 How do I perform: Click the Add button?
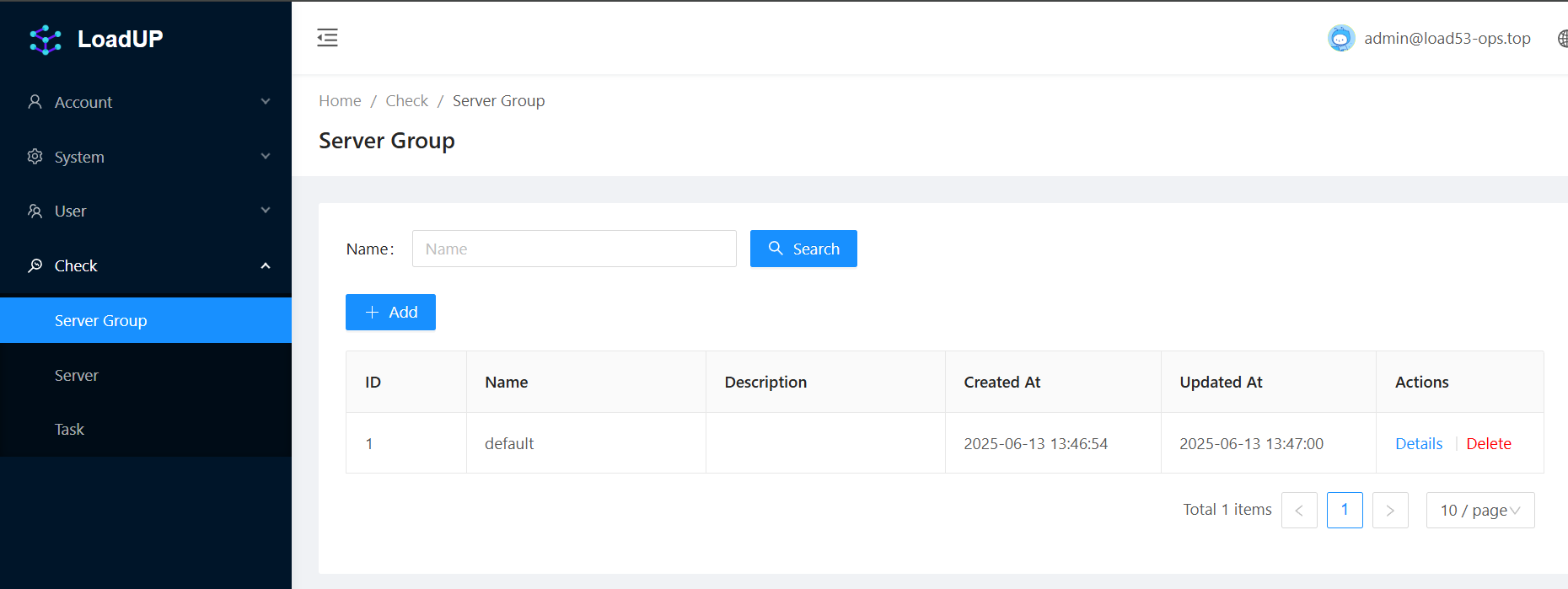[x=390, y=312]
